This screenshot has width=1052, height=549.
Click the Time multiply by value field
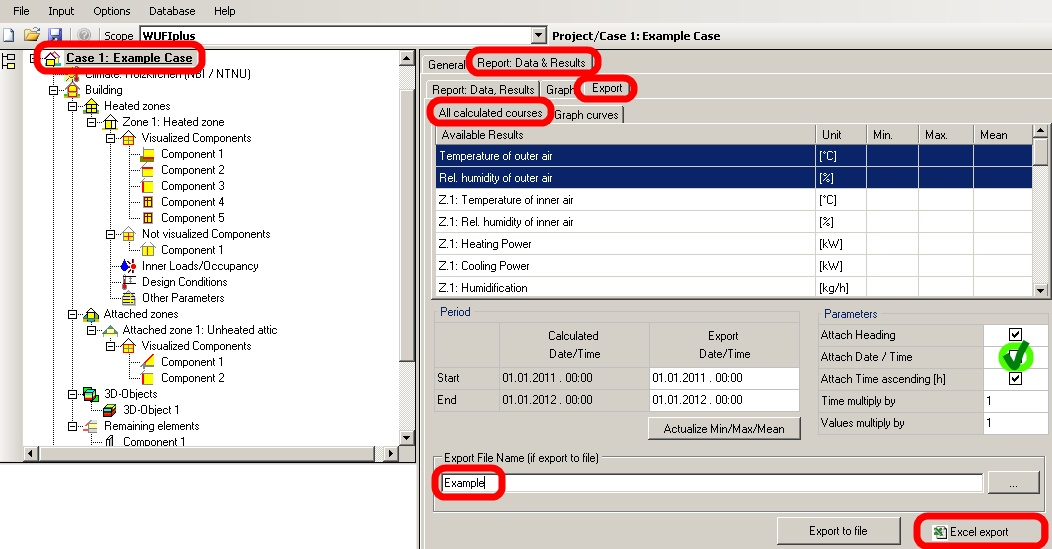1014,401
